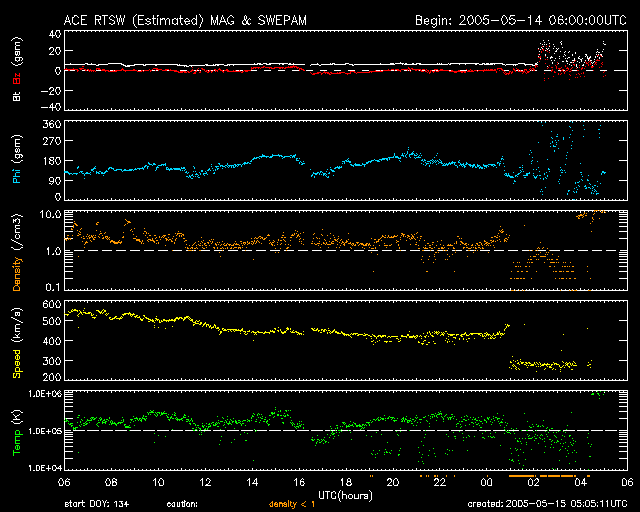Click inside the yellow Speed plot panel
The image size is (640, 512).
tap(346, 340)
